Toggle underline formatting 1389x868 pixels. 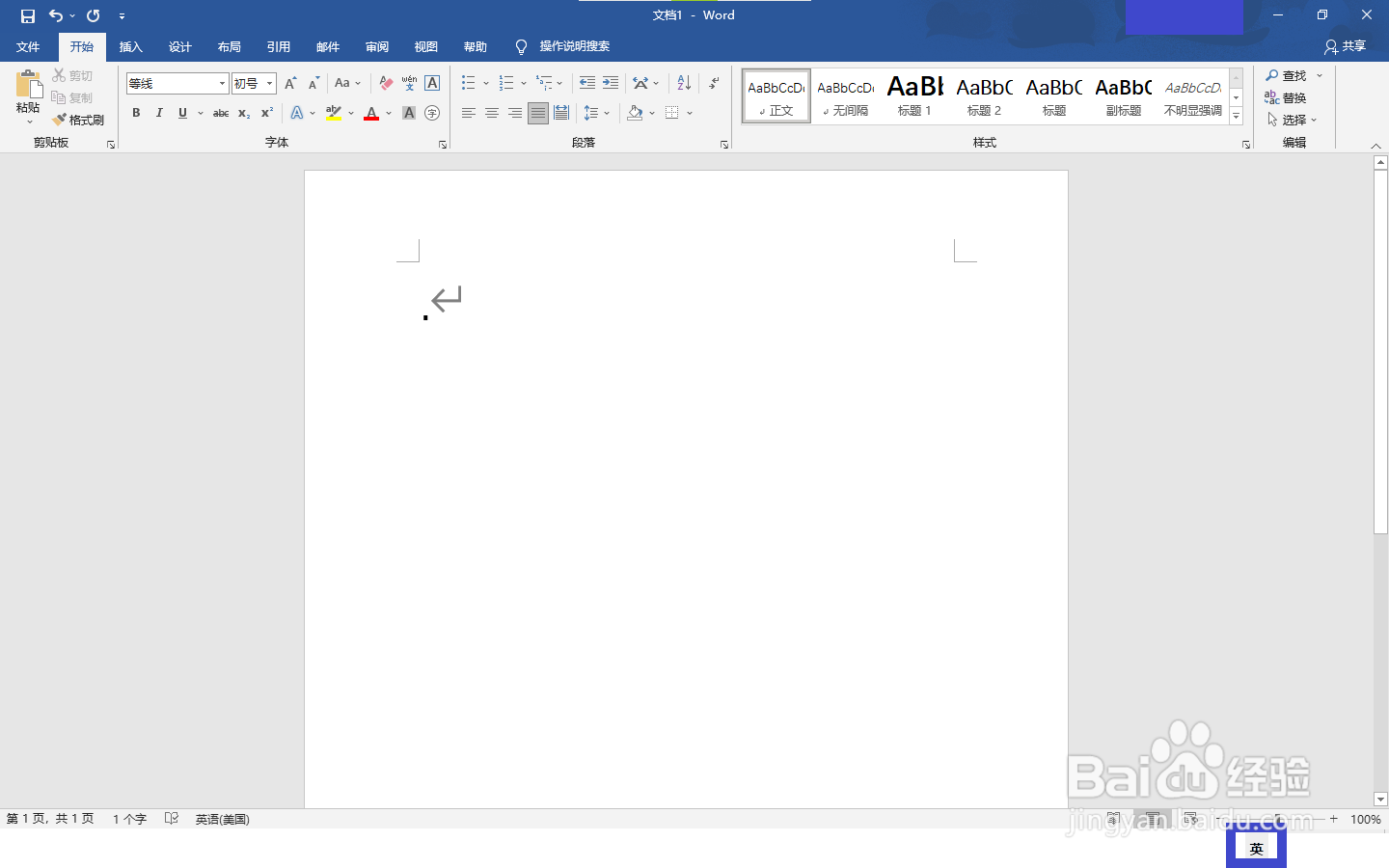point(182,113)
